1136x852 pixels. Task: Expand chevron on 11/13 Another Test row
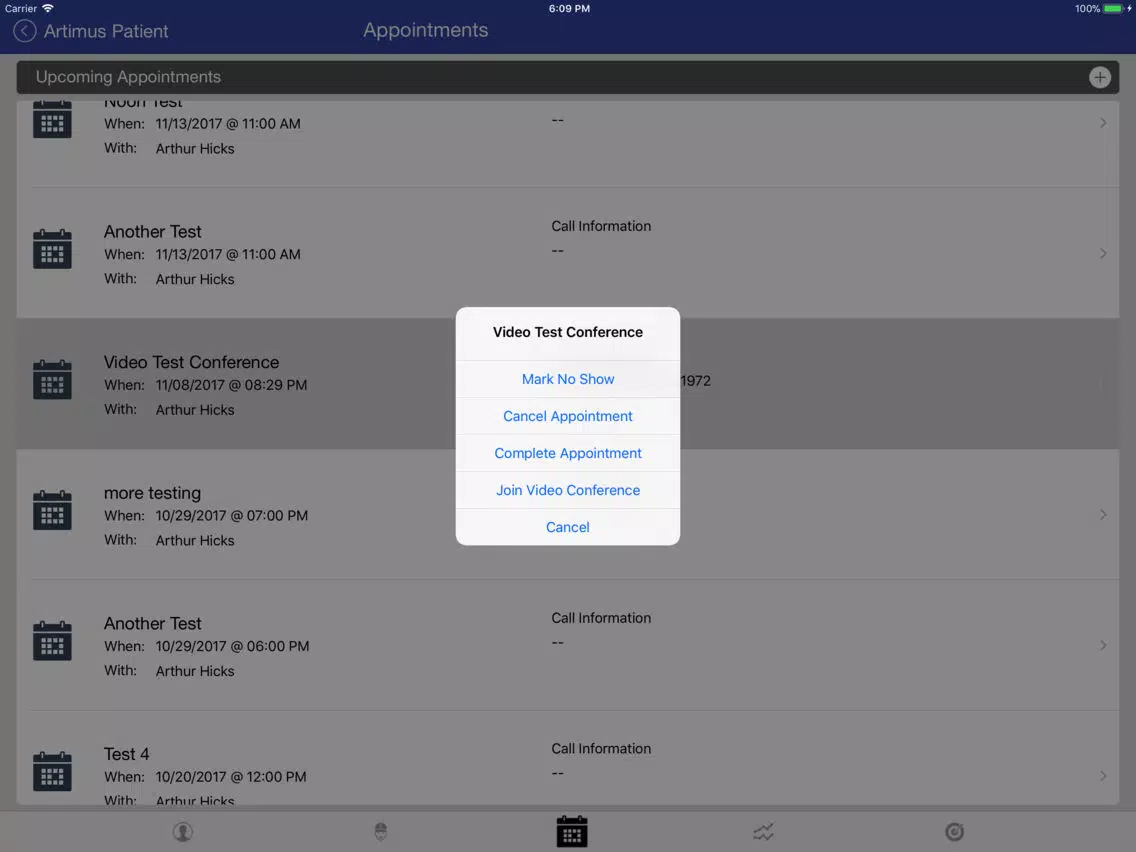1103,253
